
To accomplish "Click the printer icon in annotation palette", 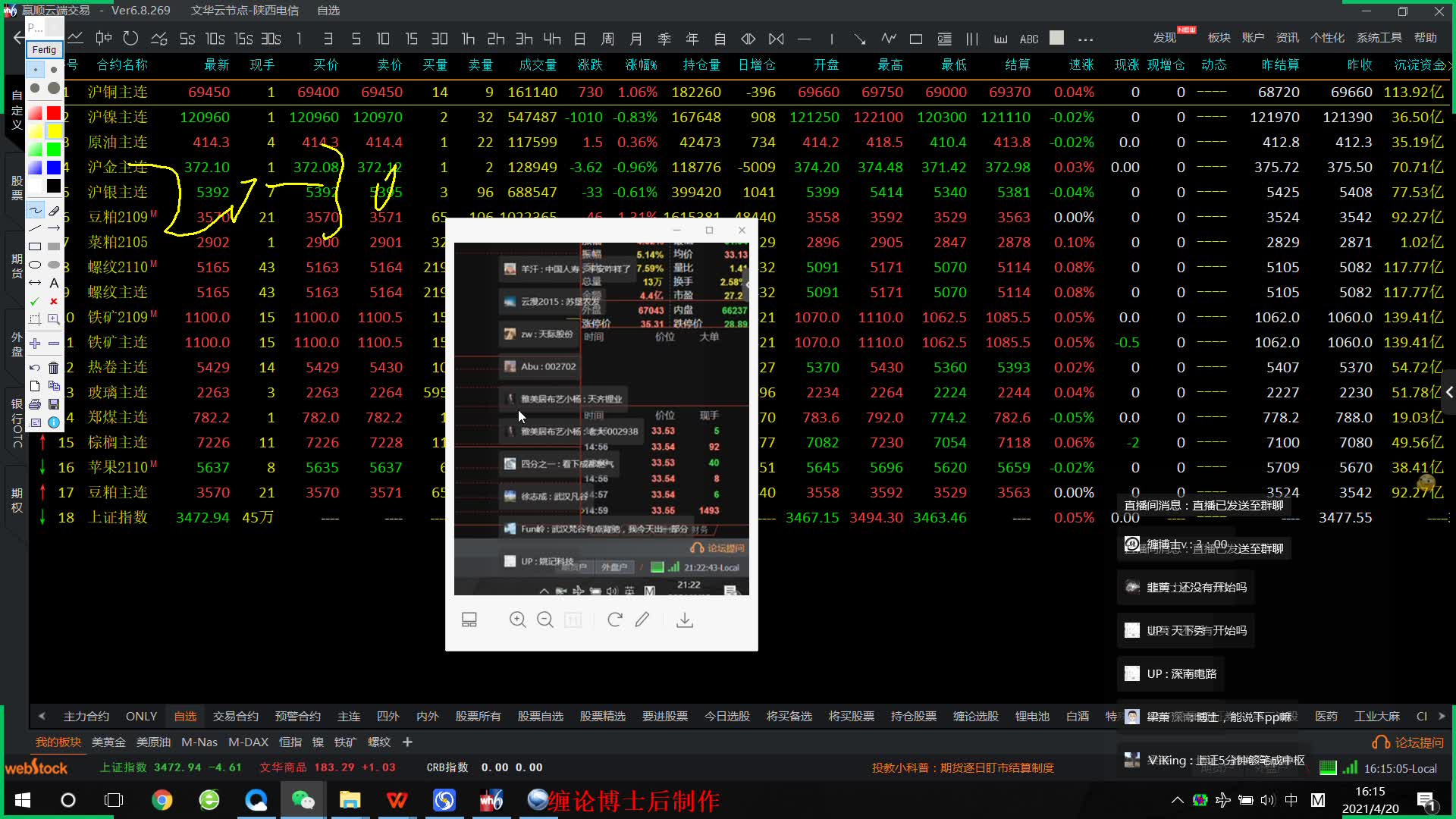I will (35, 404).
